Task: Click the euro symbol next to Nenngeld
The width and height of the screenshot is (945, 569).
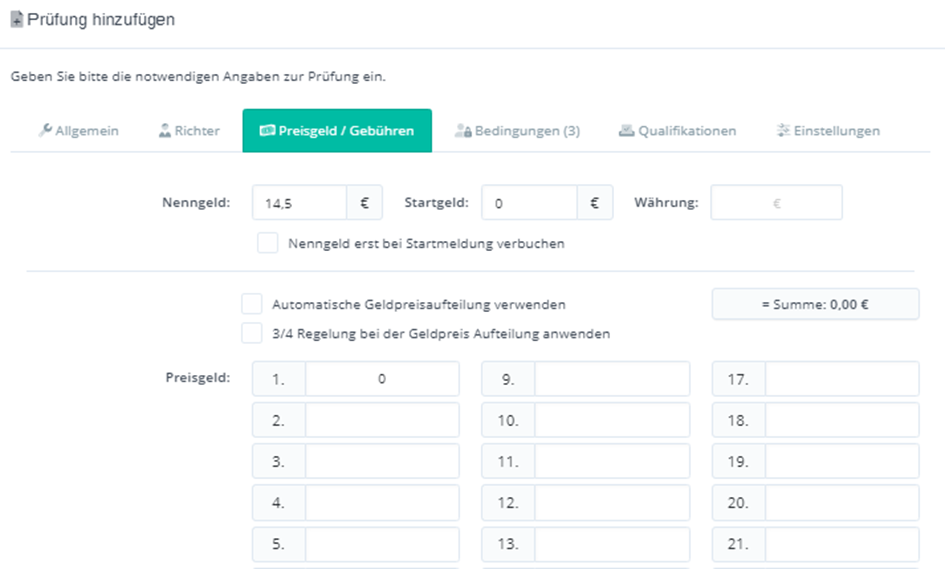Action: point(365,203)
